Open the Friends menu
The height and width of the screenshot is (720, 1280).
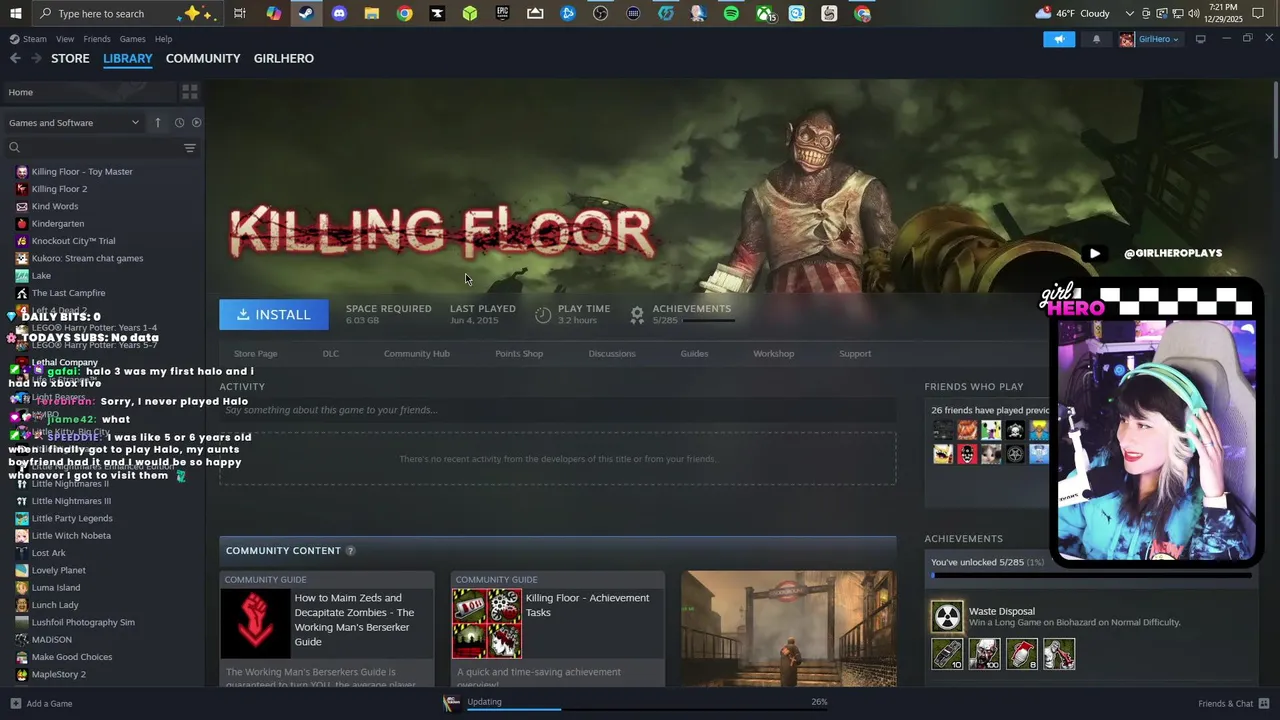click(97, 39)
